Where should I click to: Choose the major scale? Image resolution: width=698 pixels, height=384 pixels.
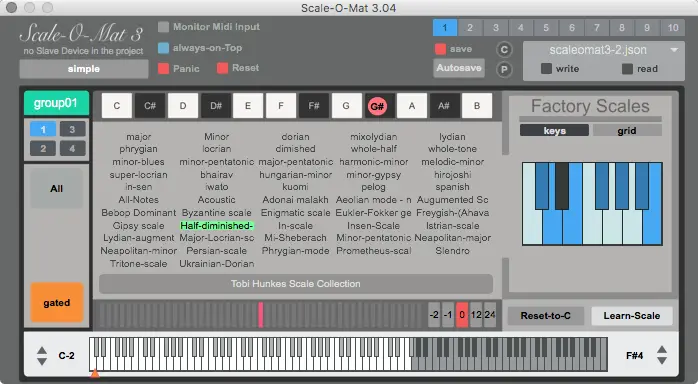pos(138,137)
